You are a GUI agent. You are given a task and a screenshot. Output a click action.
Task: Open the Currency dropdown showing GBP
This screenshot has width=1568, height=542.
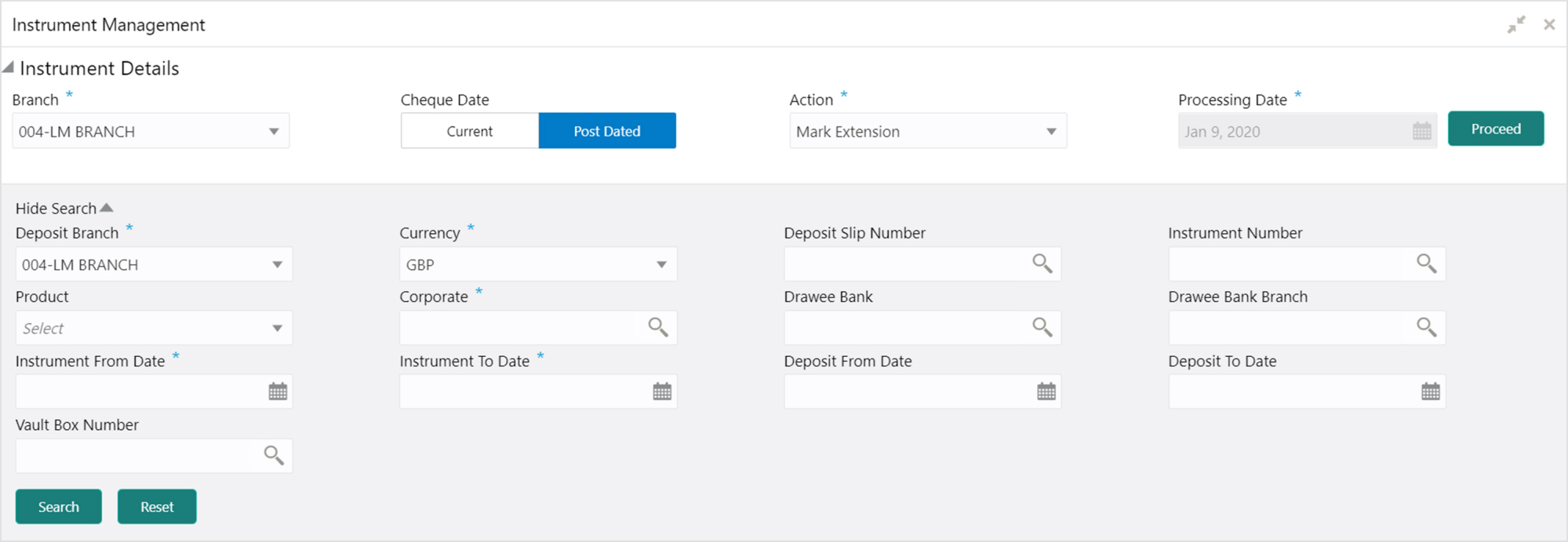pos(538,264)
